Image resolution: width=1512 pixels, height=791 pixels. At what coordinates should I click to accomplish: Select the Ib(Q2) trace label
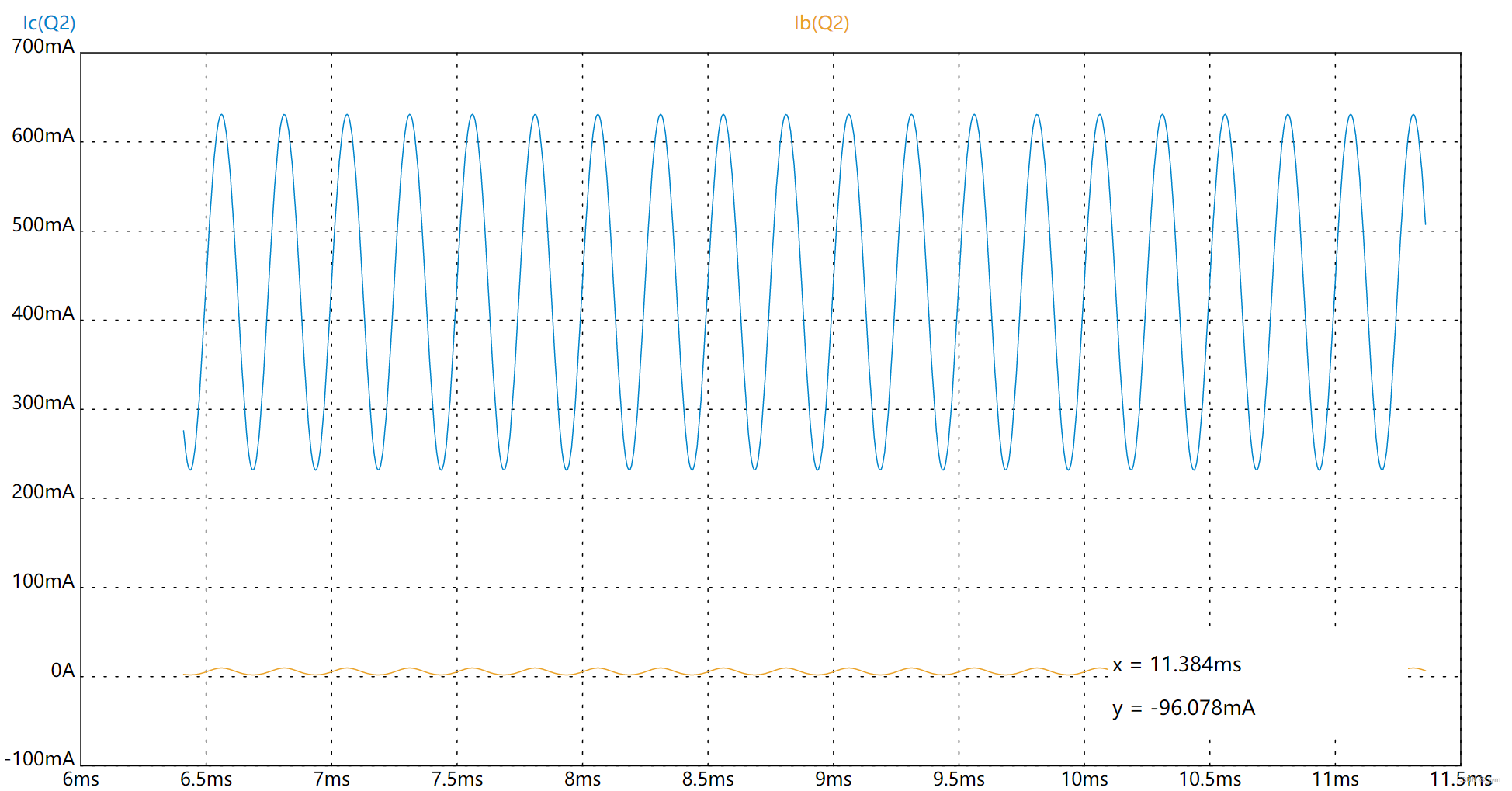(x=821, y=23)
